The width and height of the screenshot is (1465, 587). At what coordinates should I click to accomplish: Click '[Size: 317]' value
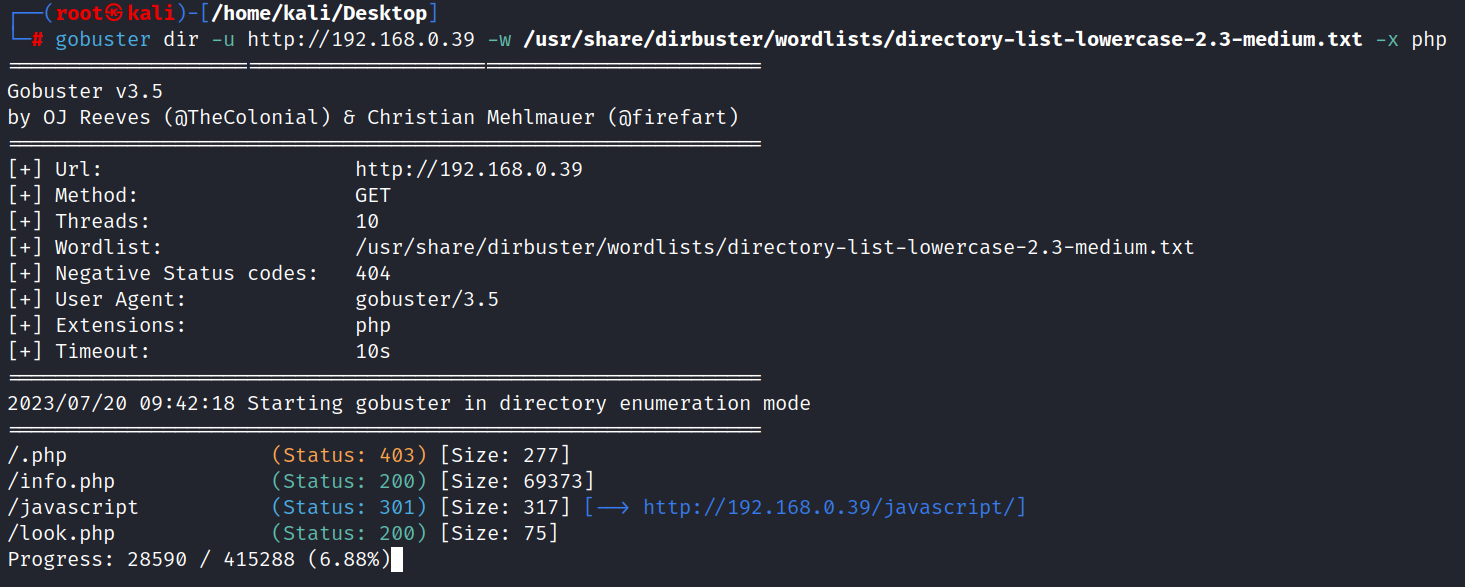pos(505,507)
